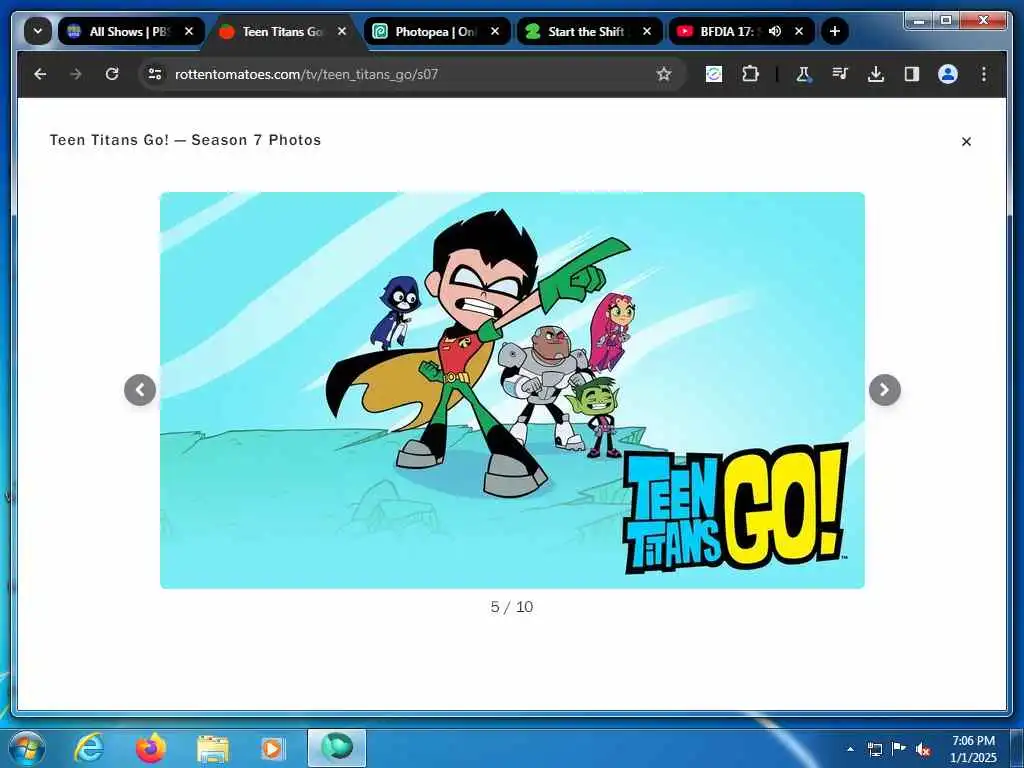The width and height of the screenshot is (1024, 768).
Task: Close the Season 7 Photos gallery
Action: pos(967,141)
